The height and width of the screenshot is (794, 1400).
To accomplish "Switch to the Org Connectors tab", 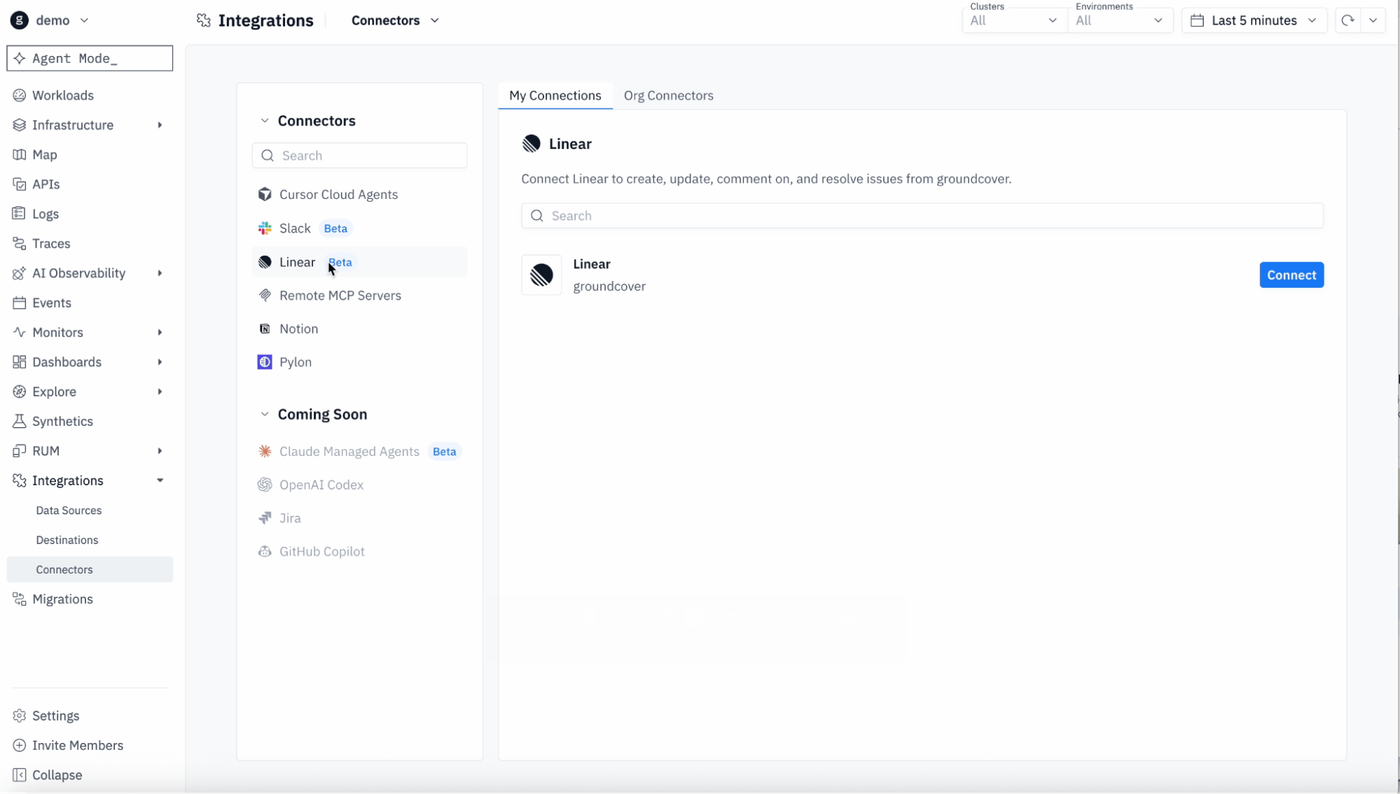I will [669, 96].
